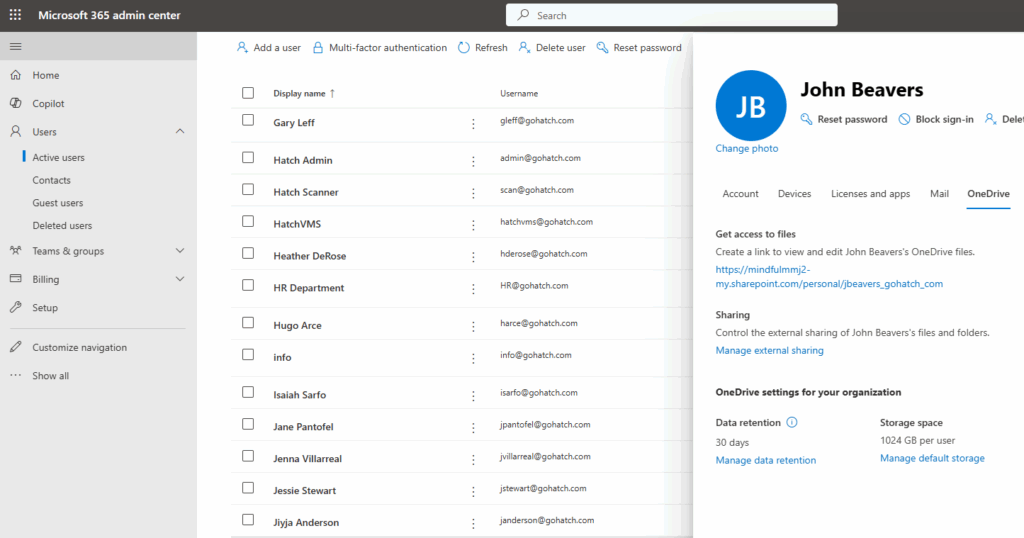The height and width of the screenshot is (538, 1024).
Task: Click the Copilot icon in sidebar
Action: (x=16, y=103)
